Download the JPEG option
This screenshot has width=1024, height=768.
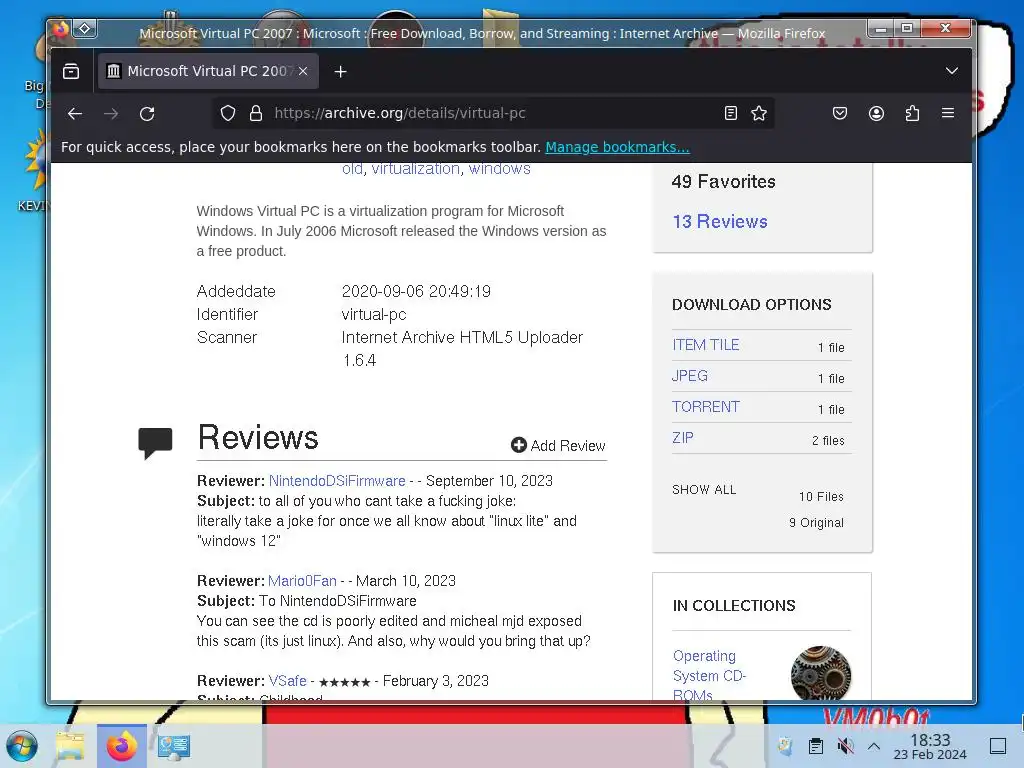(690, 376)
